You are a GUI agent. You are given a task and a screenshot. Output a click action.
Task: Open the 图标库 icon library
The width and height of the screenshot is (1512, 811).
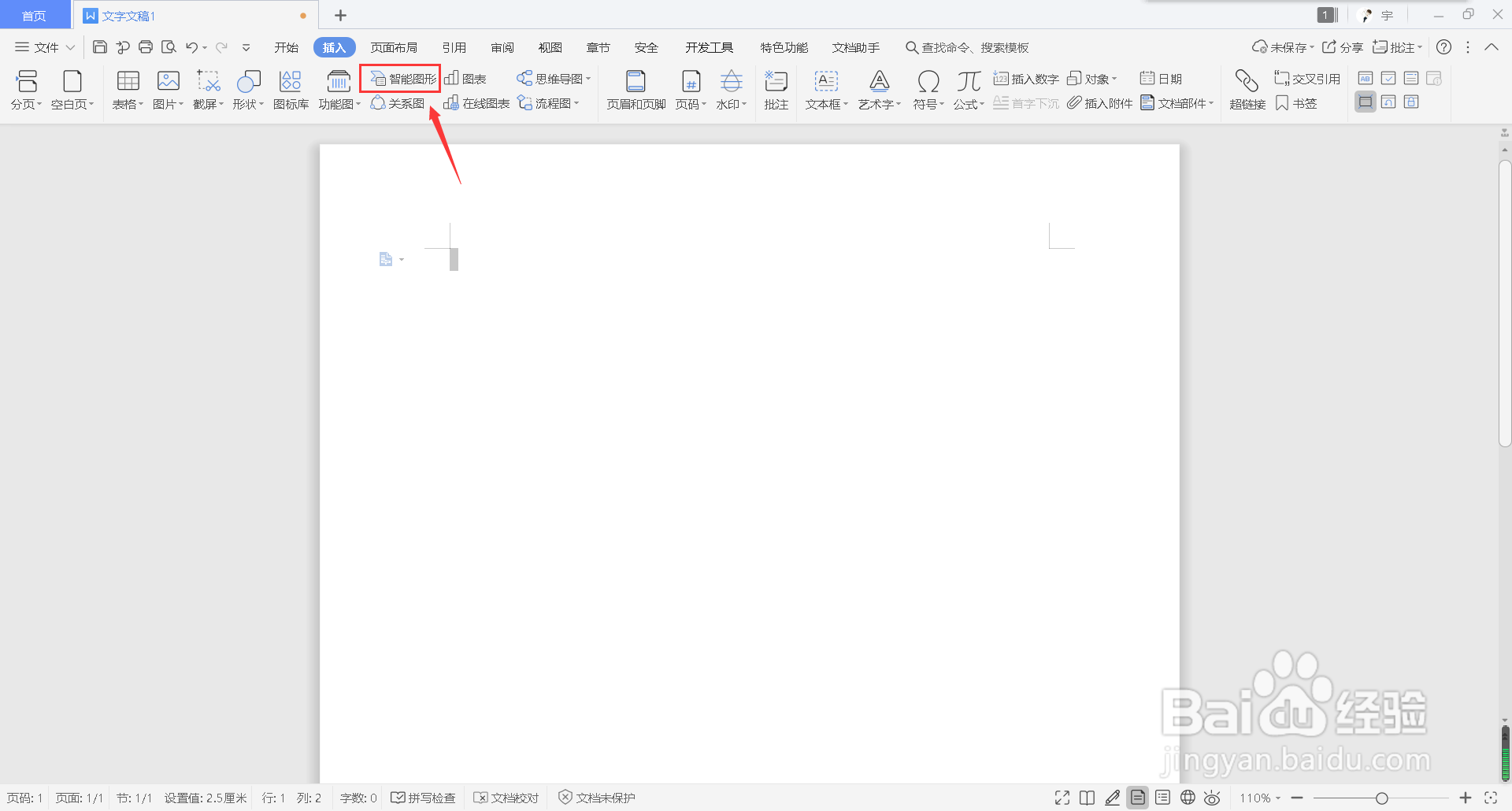291,90
